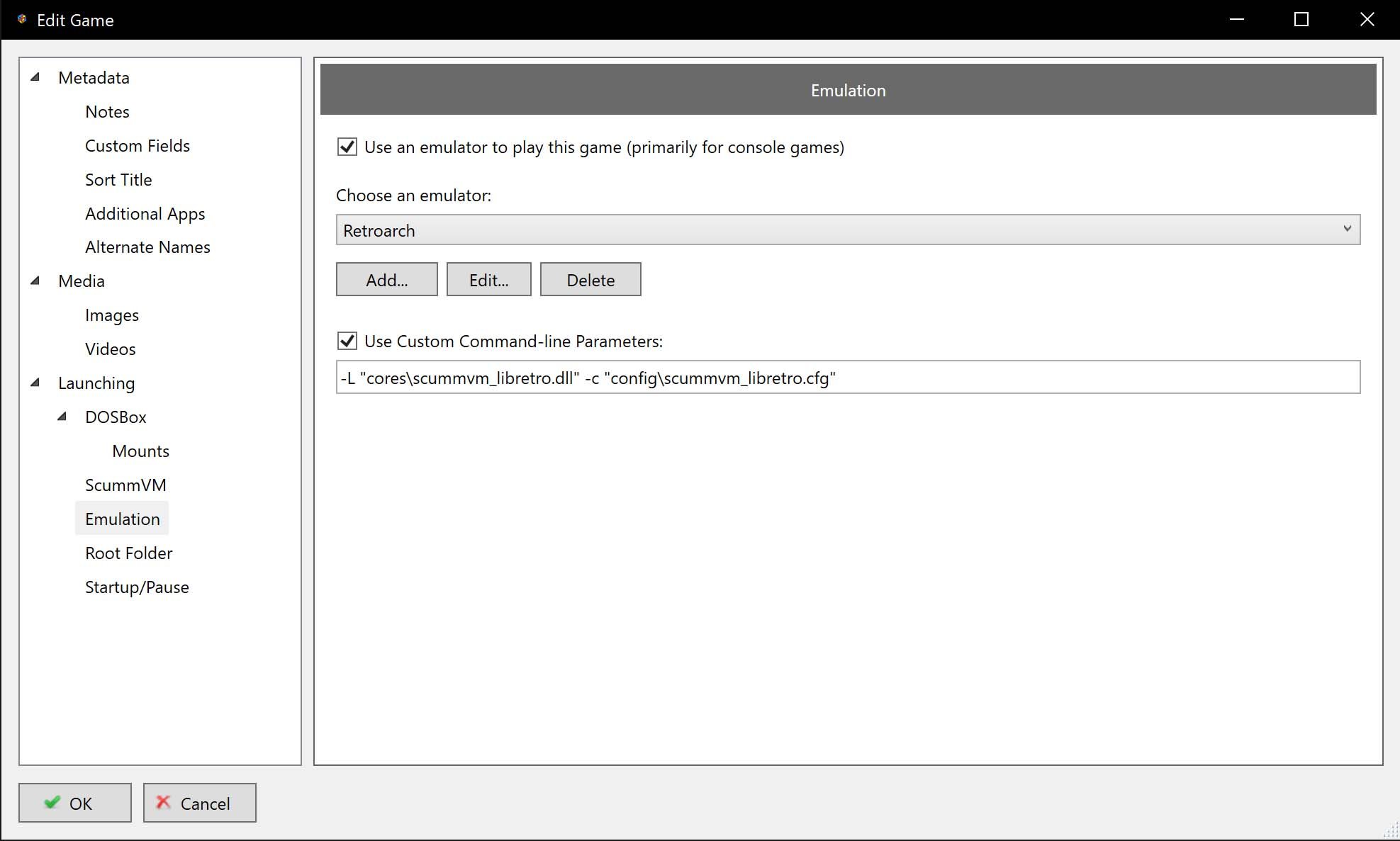This screenshot has width=1400, height=841.
Task: Click the Add... emulator button
Action: click(x=386, y=279)
